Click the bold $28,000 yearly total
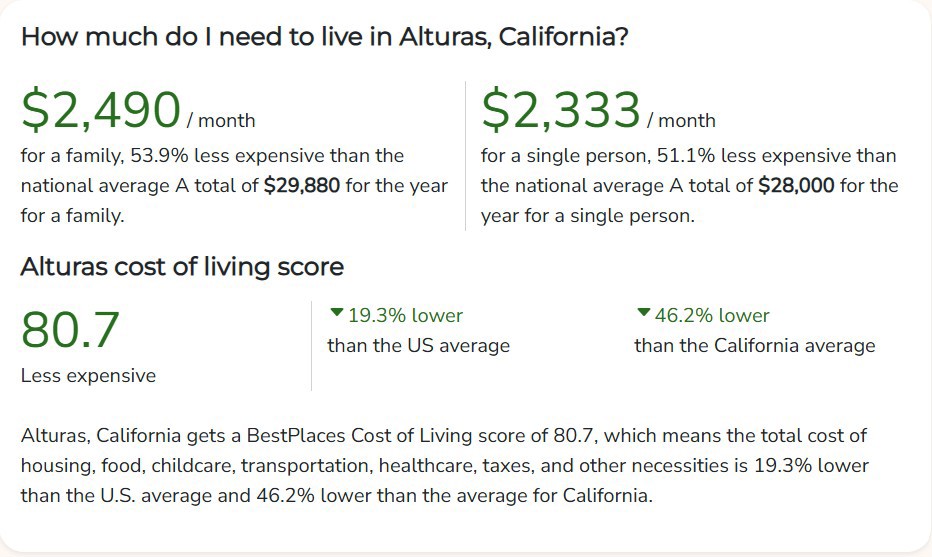This screenshot has width=932, height=557. [x=796, y=186]
